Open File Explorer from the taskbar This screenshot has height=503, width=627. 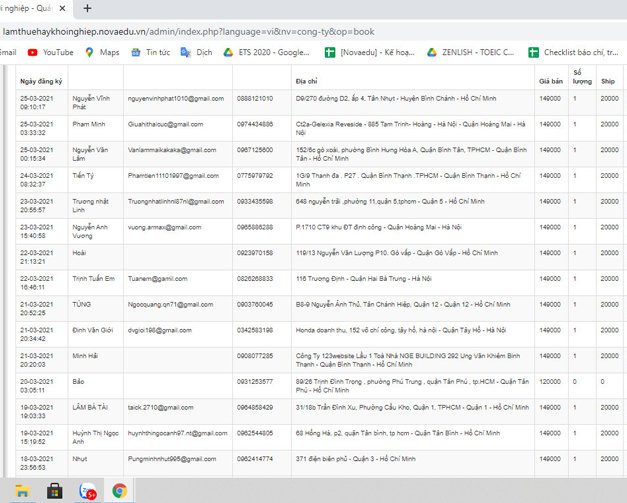pyautogui.click(x=21, y=490)
